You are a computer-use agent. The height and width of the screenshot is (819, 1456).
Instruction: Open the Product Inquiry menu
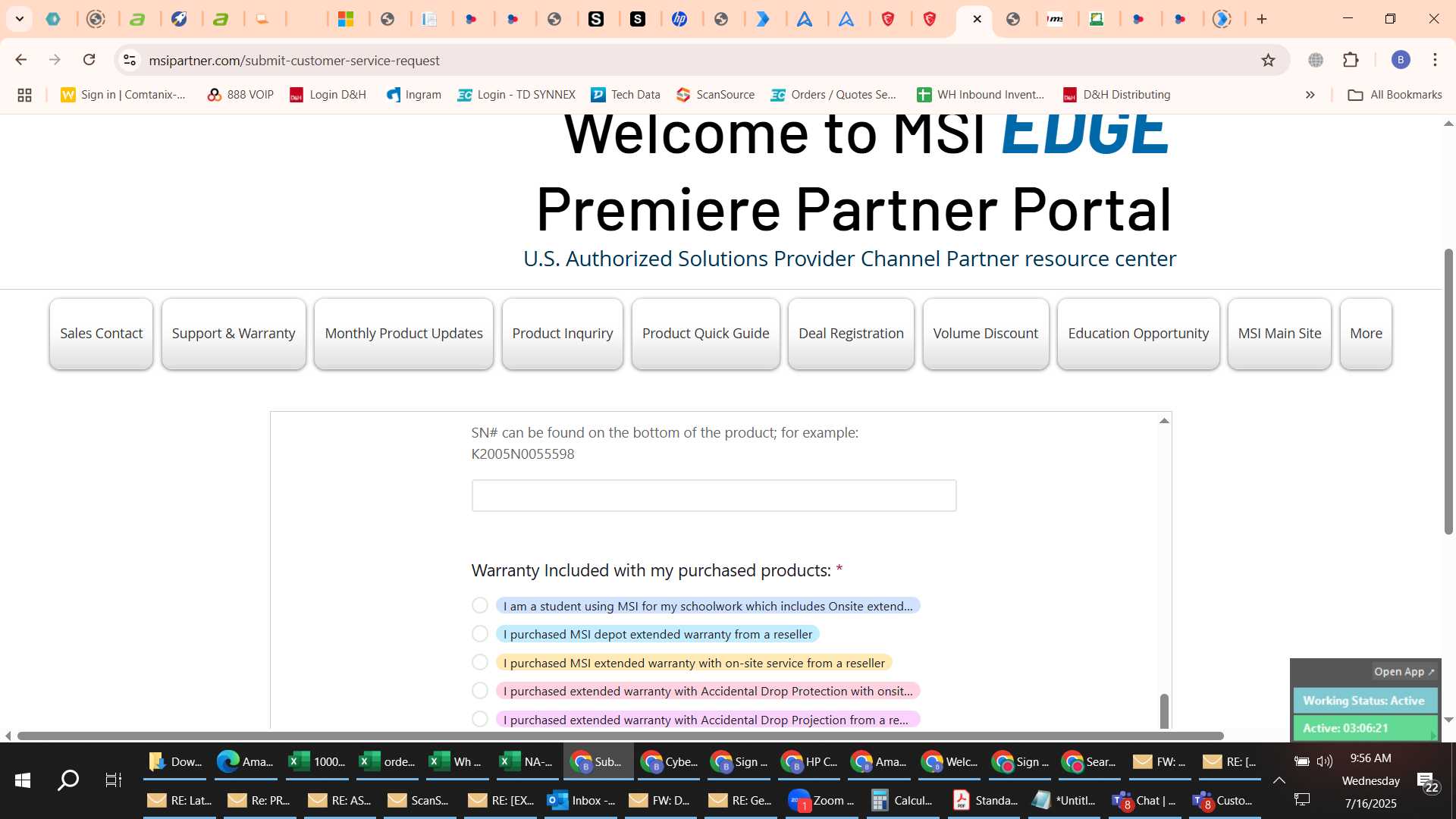pyautogui.click(x=563, y=334)
